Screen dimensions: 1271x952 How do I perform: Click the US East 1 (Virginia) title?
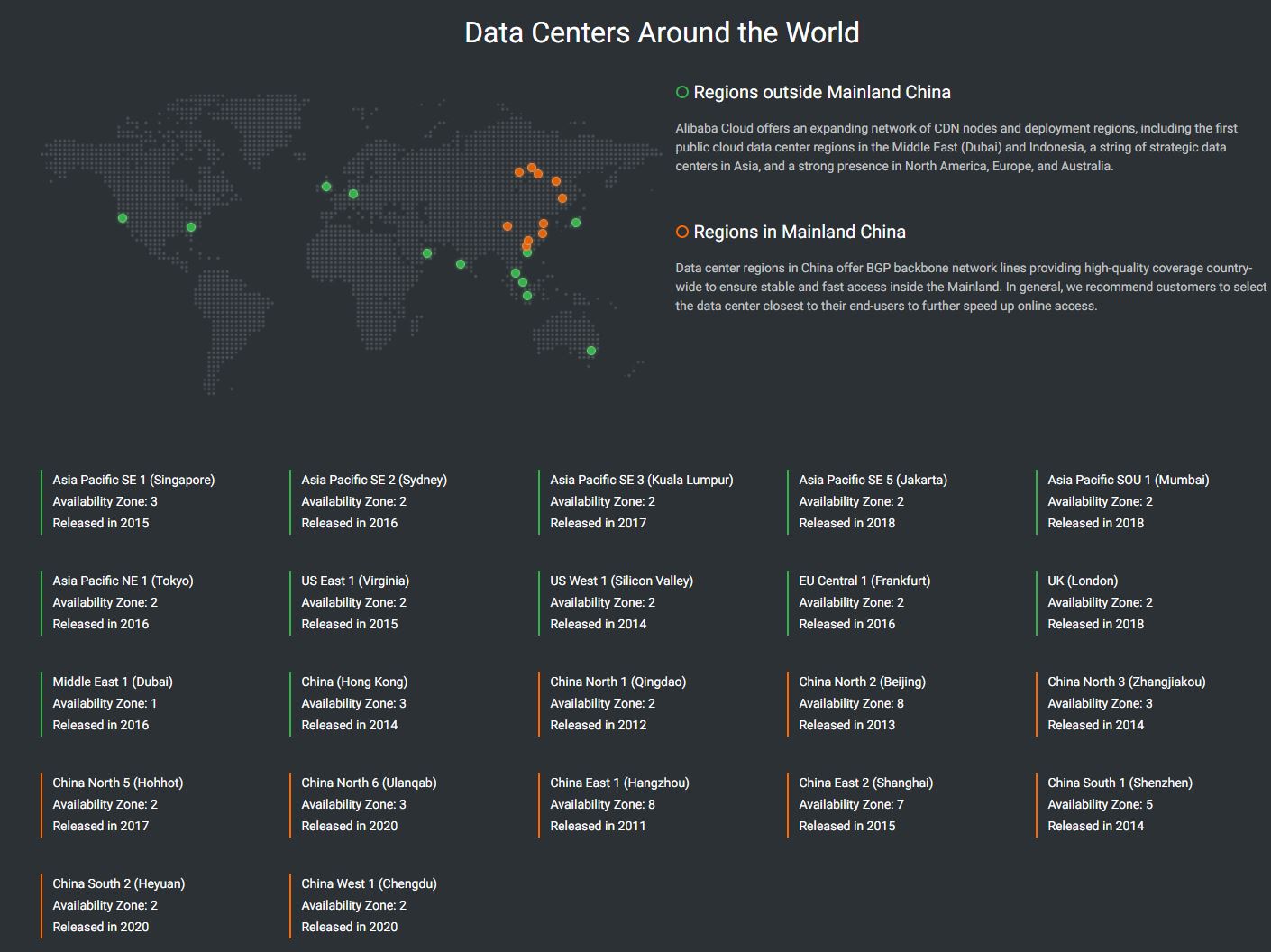(355, 581)
